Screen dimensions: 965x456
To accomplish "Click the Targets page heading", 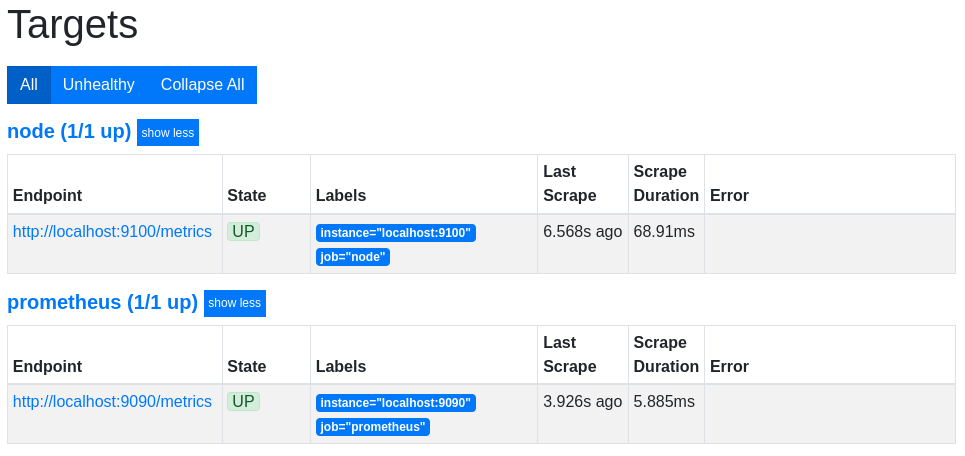I will click(x=73, y=25).
